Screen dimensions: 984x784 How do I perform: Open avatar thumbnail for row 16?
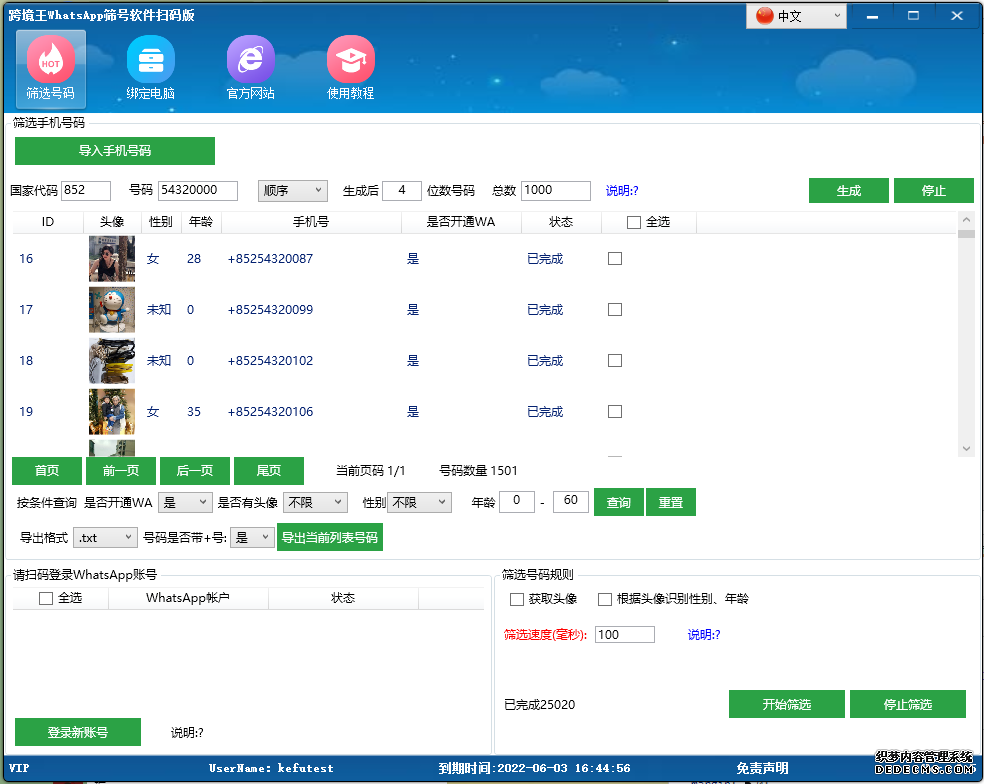pyautogui.click(x=112, y=259)
